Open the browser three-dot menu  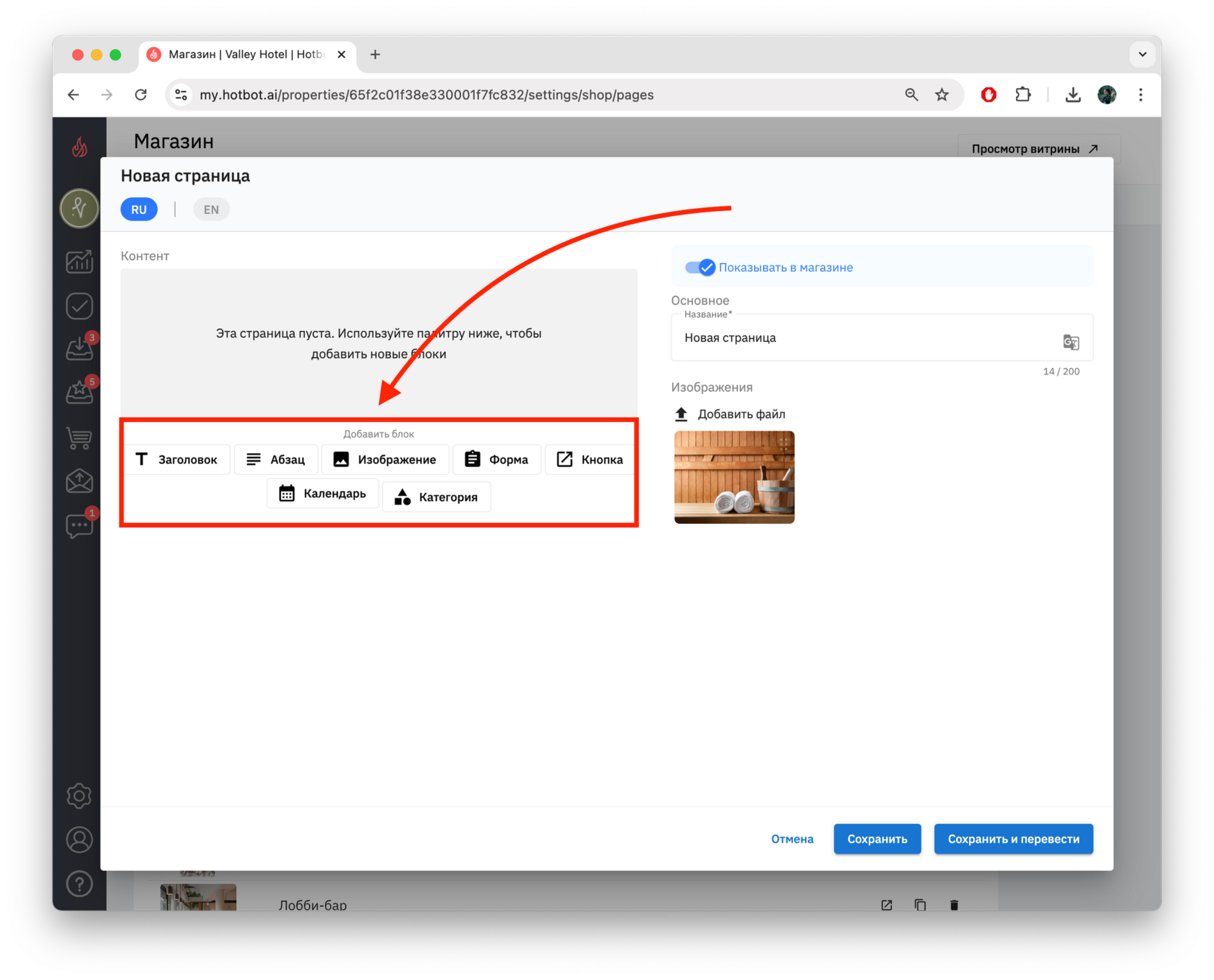[x=1141, y=95]
